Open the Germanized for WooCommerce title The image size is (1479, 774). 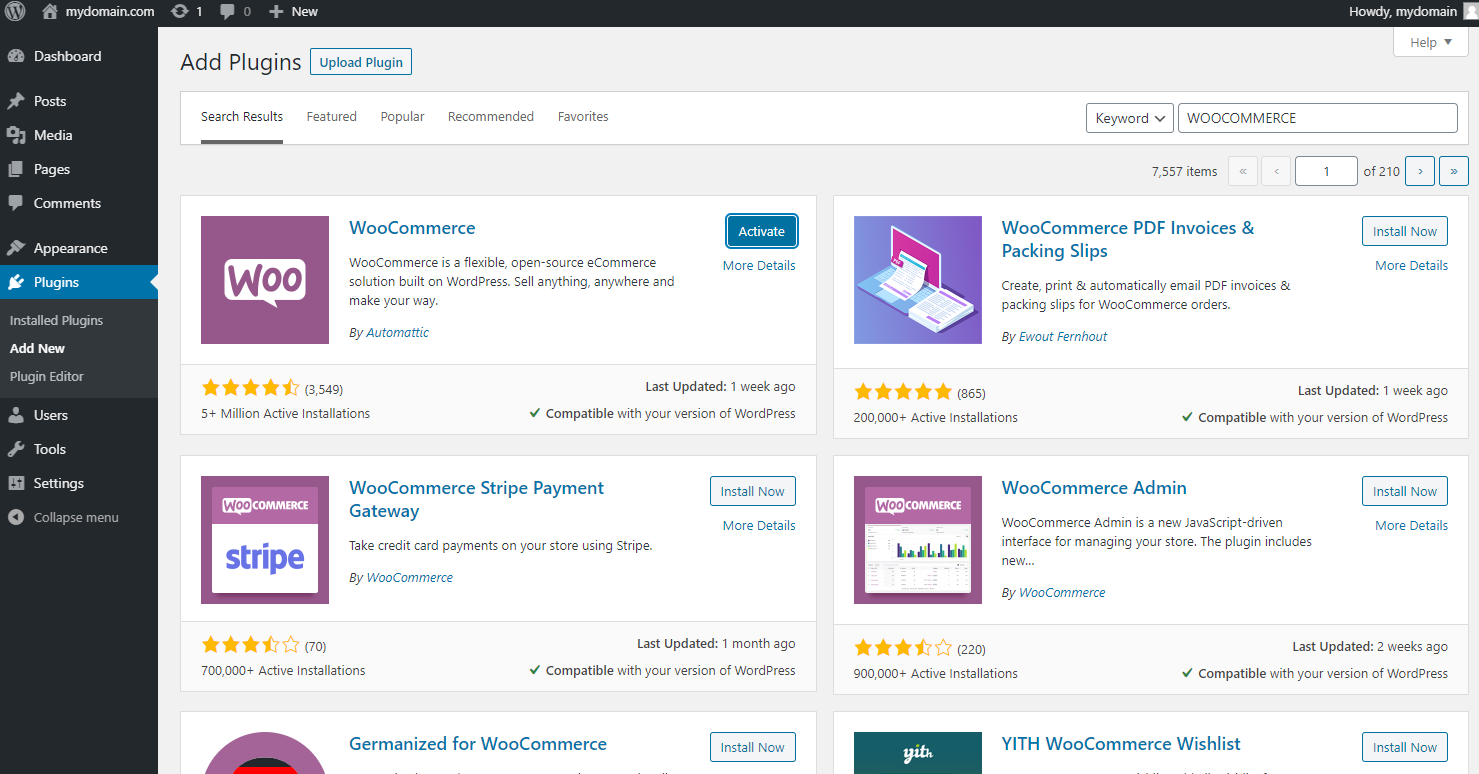pyautogui.click(x=478, y=744)
